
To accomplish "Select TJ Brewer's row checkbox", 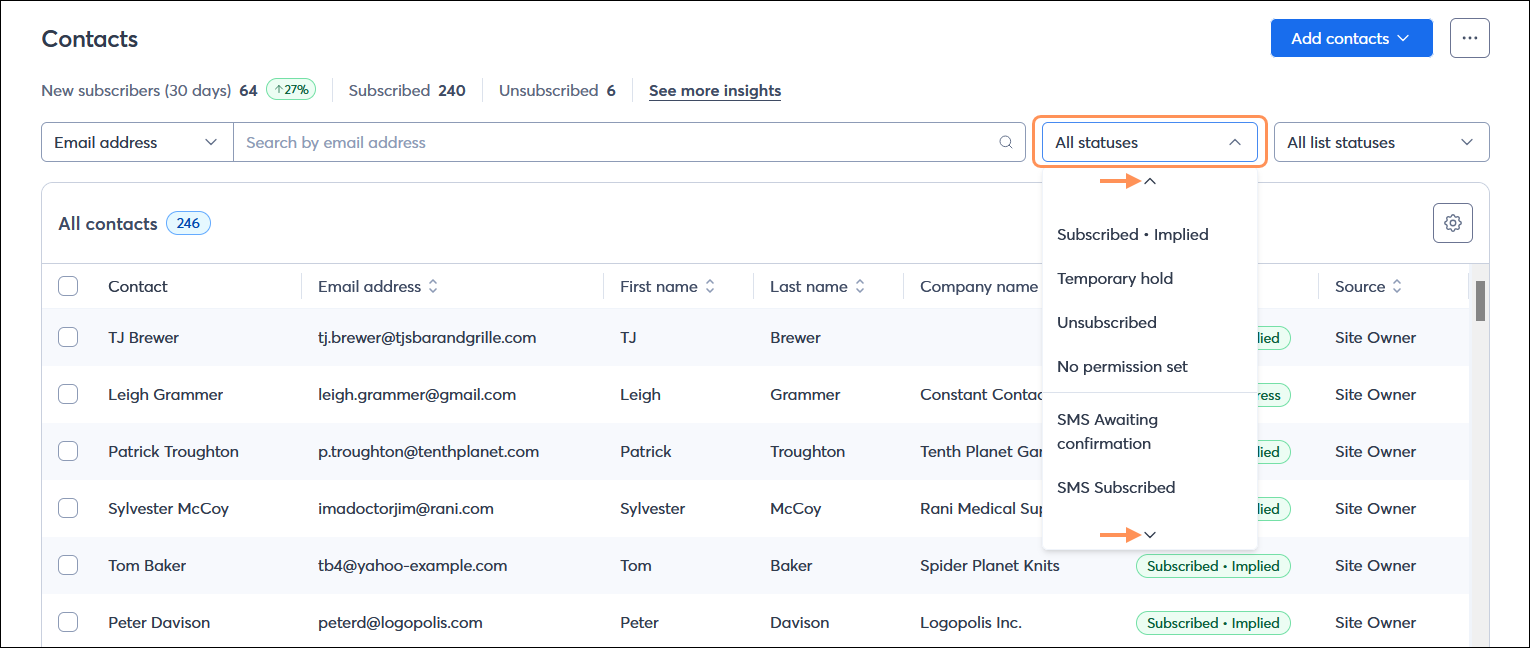I will [68, 337].
